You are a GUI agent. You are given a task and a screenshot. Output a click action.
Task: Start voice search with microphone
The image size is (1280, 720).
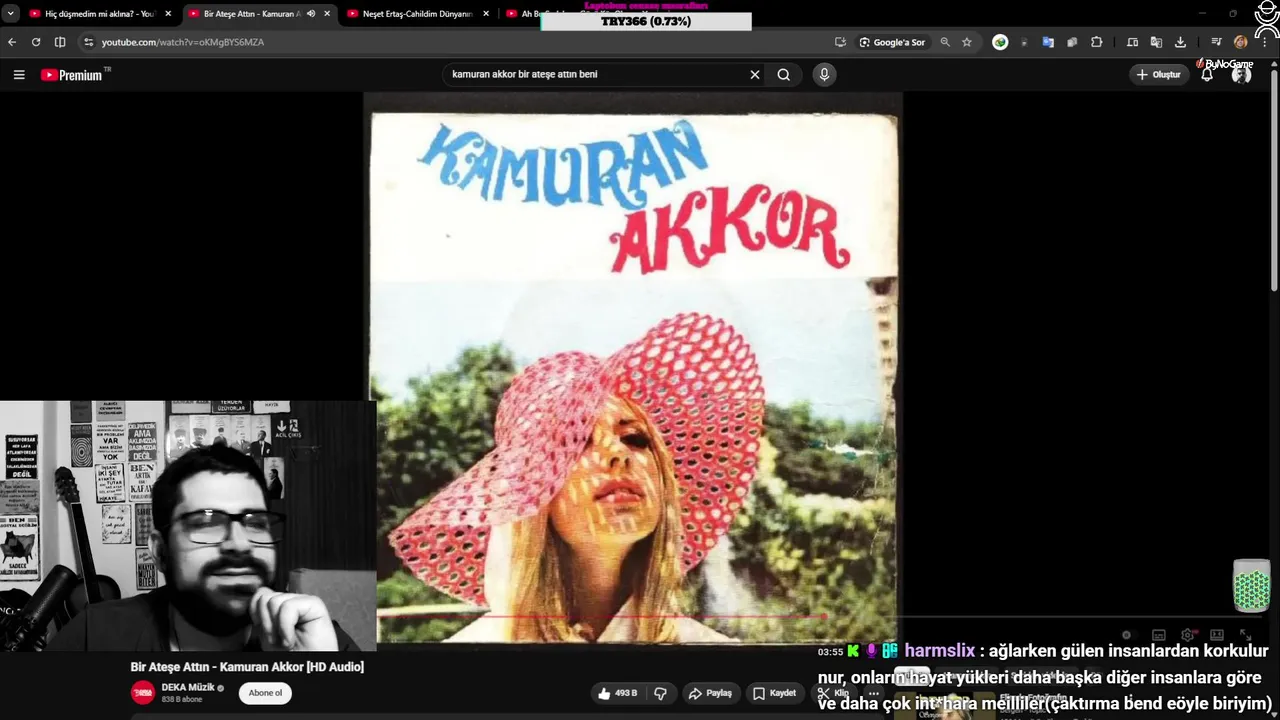click(824, 74)
